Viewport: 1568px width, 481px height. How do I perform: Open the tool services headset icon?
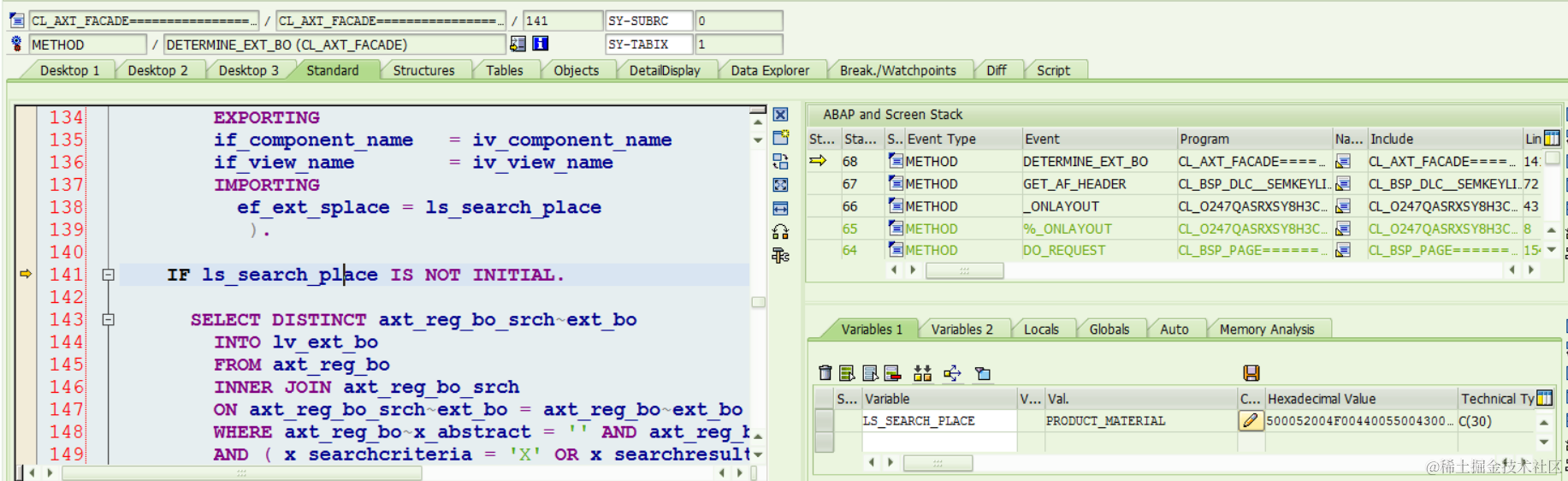[780, 232]
